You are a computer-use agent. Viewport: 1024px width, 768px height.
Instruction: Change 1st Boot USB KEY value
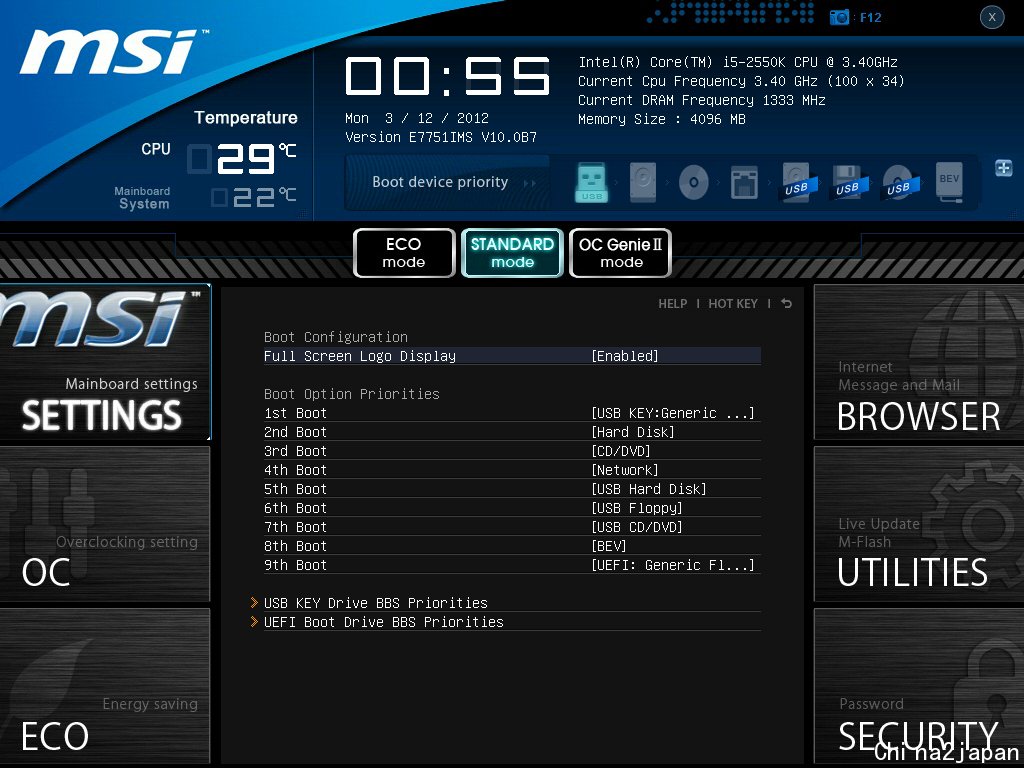(x=673, y=413)
